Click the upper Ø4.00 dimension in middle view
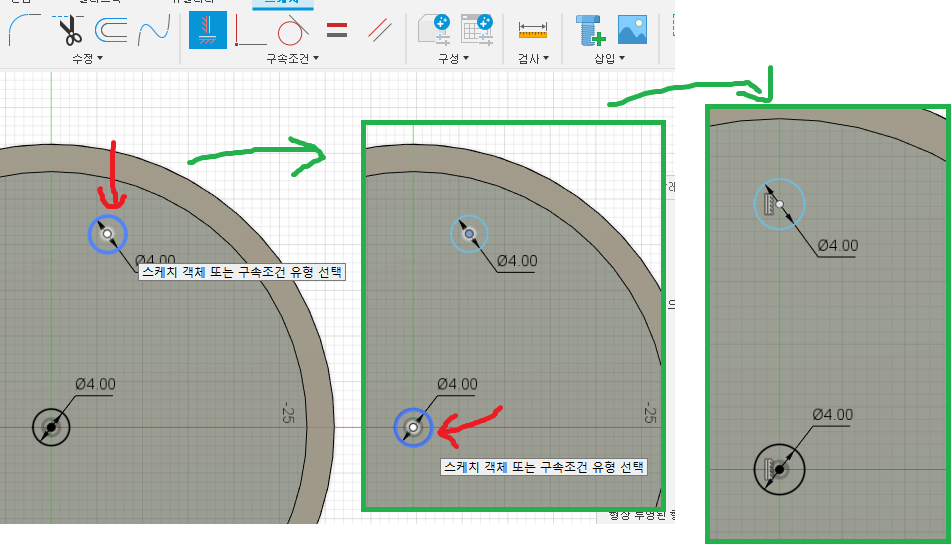 click(517, 261)
